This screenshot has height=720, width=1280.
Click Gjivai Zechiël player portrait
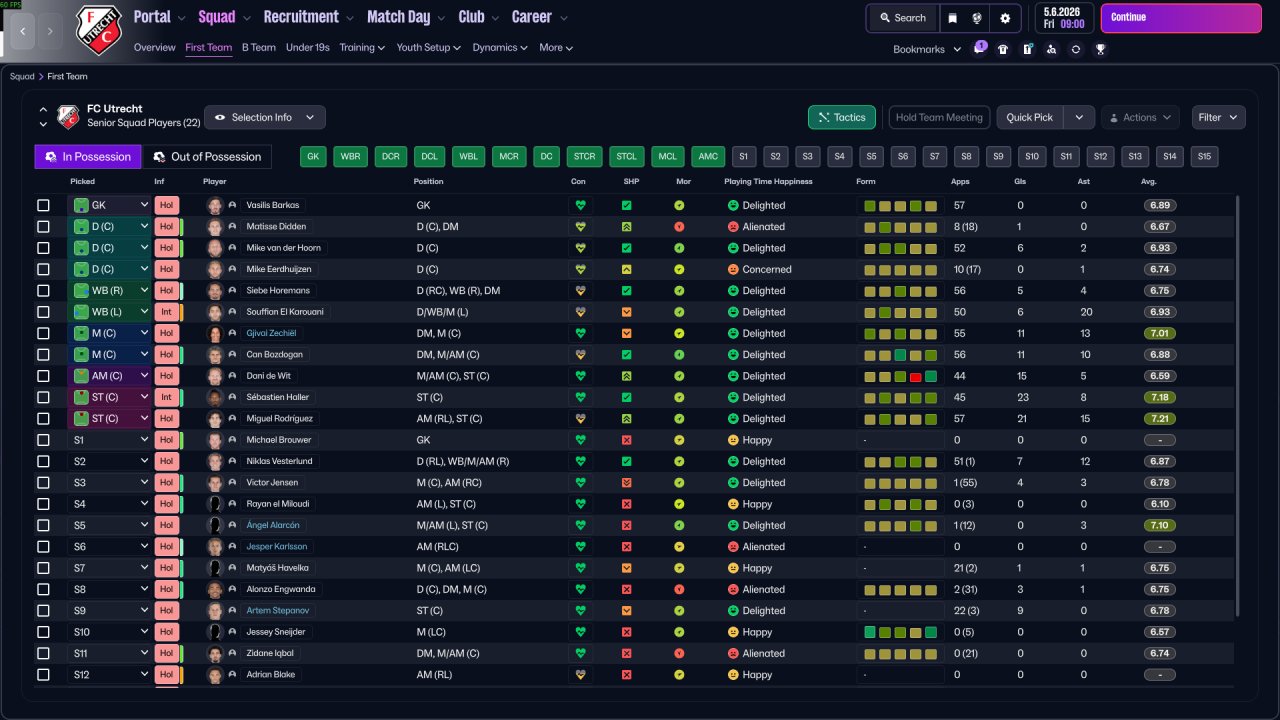(x=214, y=333)
